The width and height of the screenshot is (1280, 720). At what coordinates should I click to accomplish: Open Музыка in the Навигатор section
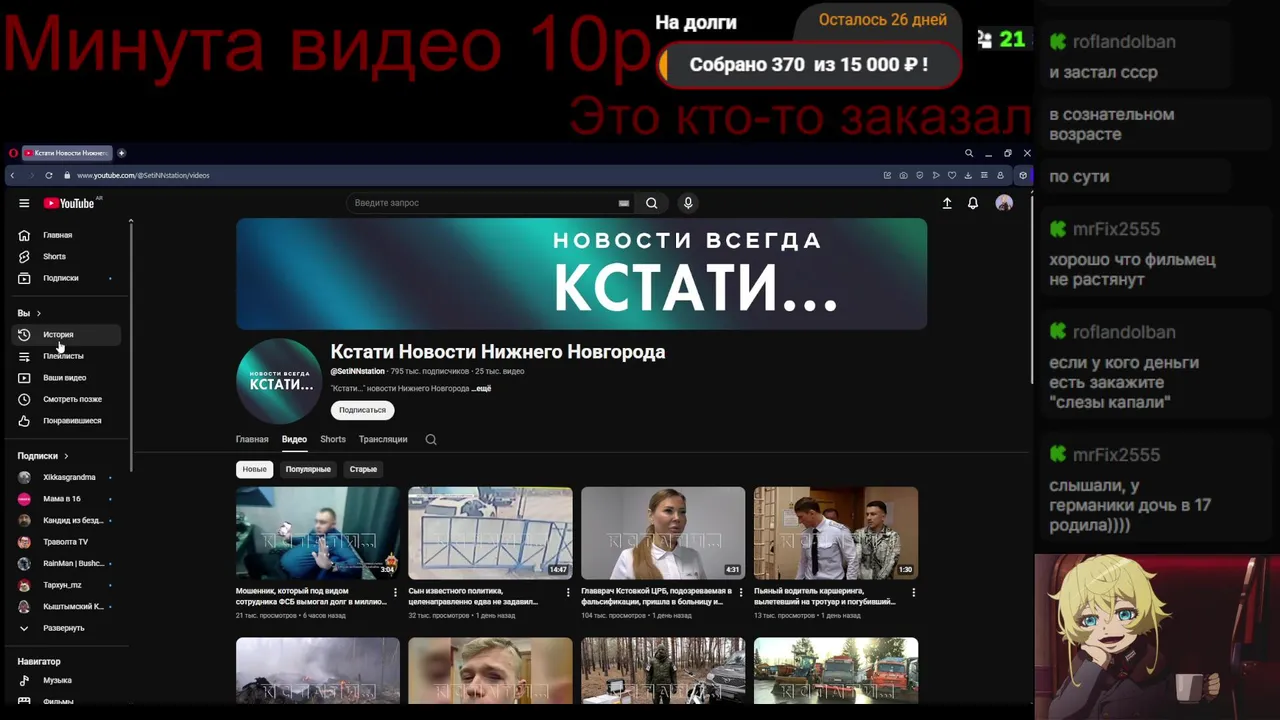68,680
